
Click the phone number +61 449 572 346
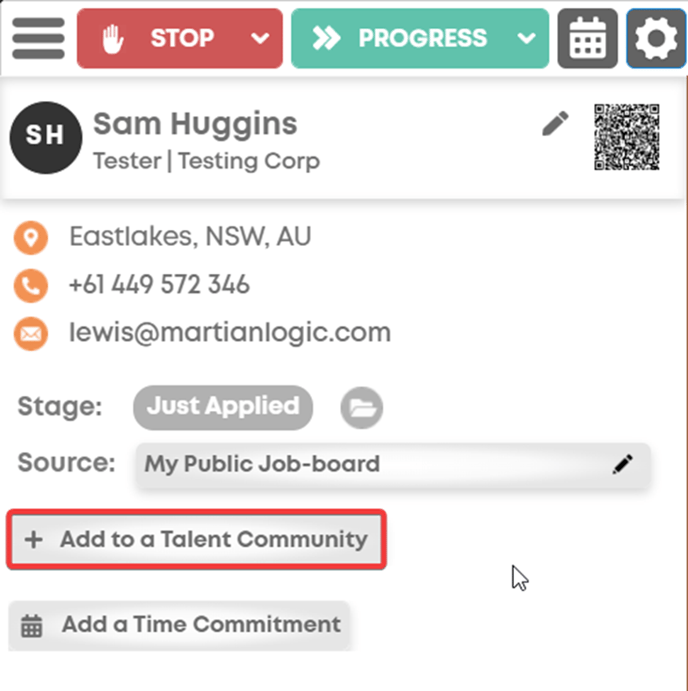[x=159, y=284]
